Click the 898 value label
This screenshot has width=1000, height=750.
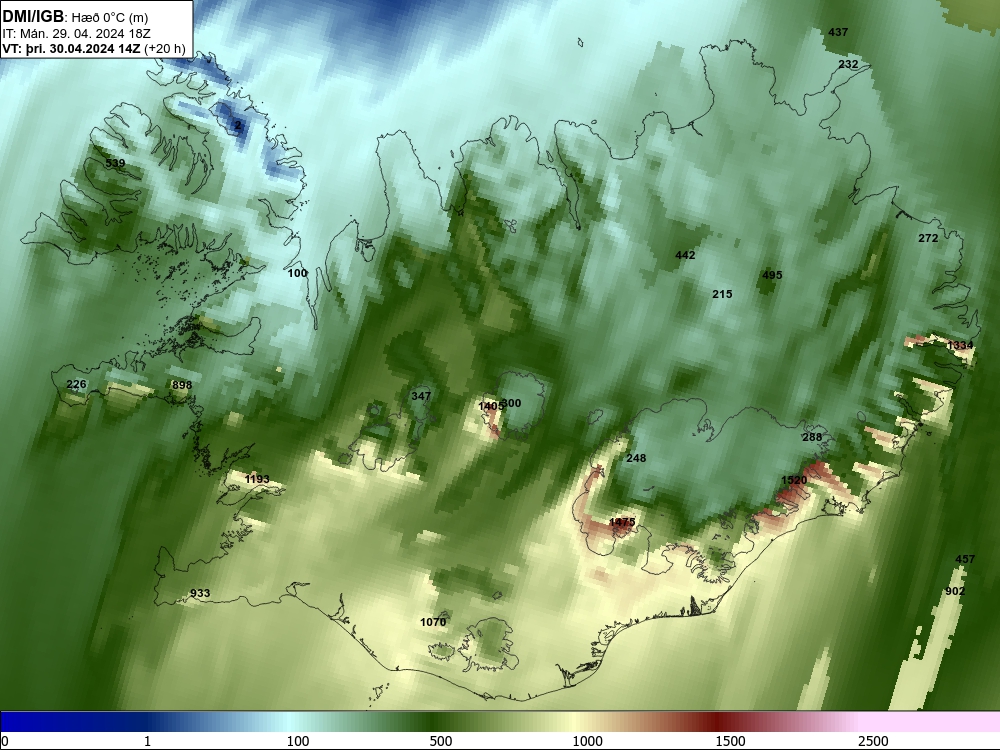182,385
